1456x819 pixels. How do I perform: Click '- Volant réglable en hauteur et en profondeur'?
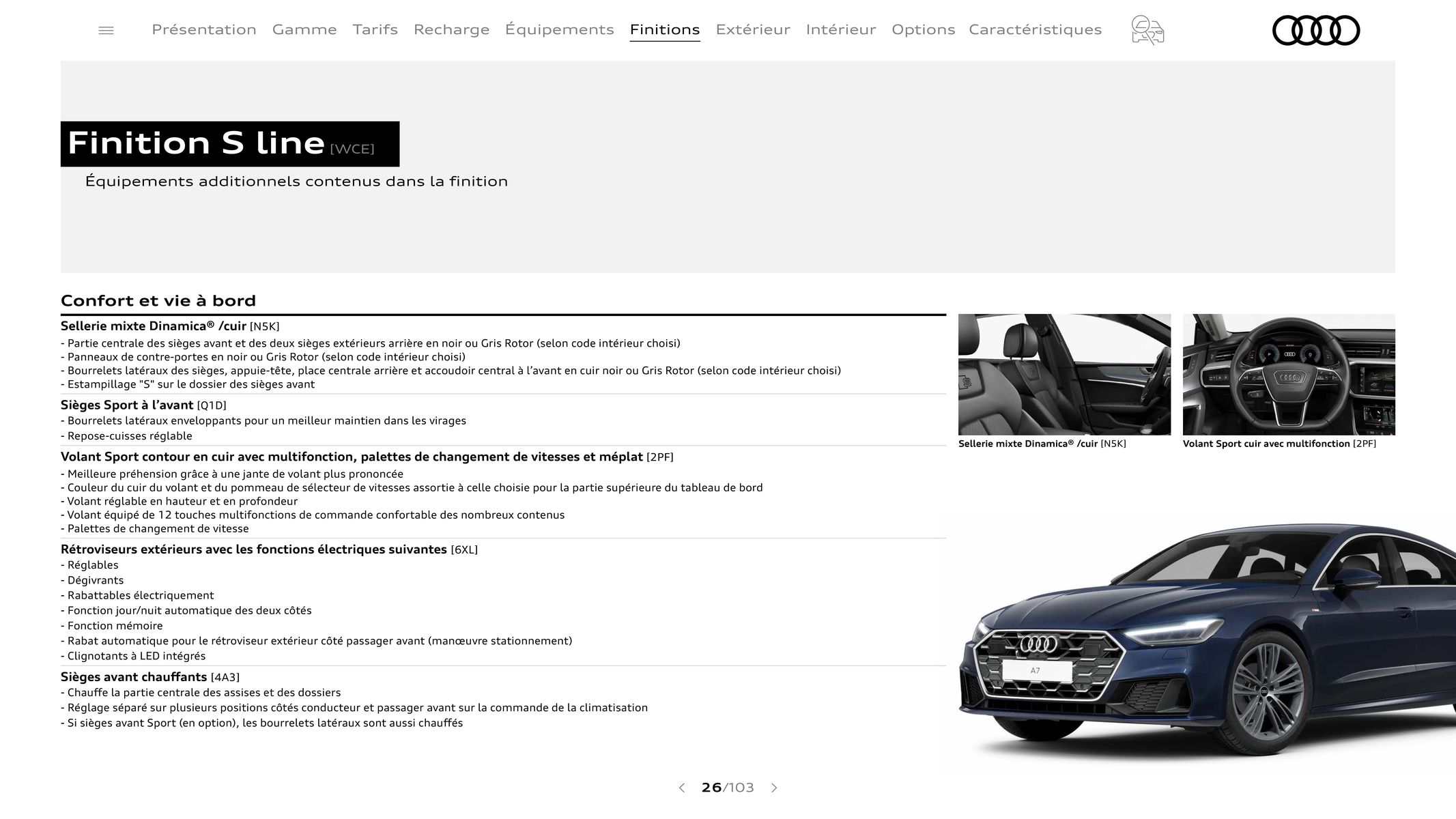[180, 501]
